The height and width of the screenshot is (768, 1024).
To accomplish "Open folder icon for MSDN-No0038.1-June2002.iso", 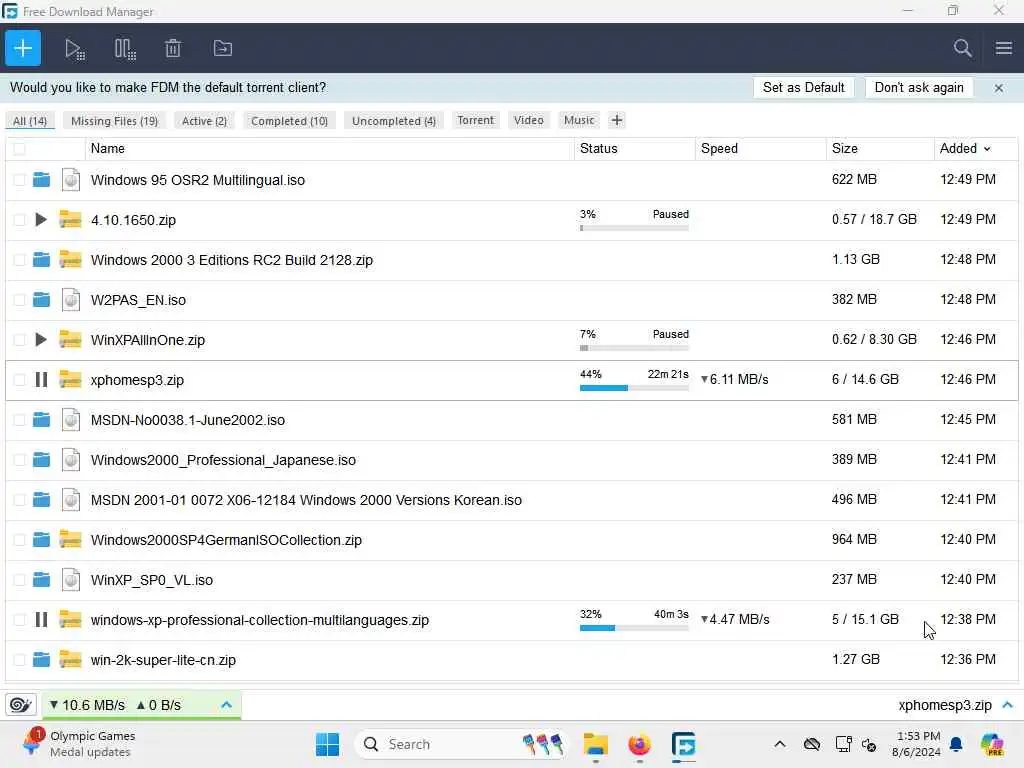I will click(41, 419).
